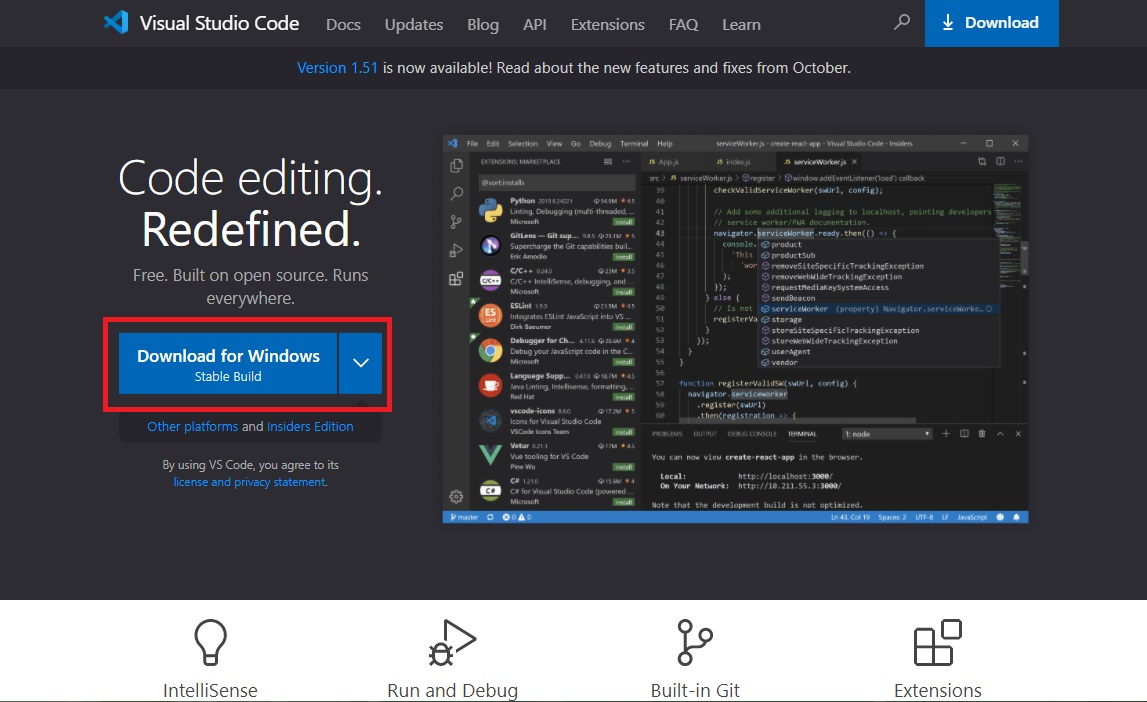
Task: Click the IntelliSense lightbulb icon
Action: point(210,642)
